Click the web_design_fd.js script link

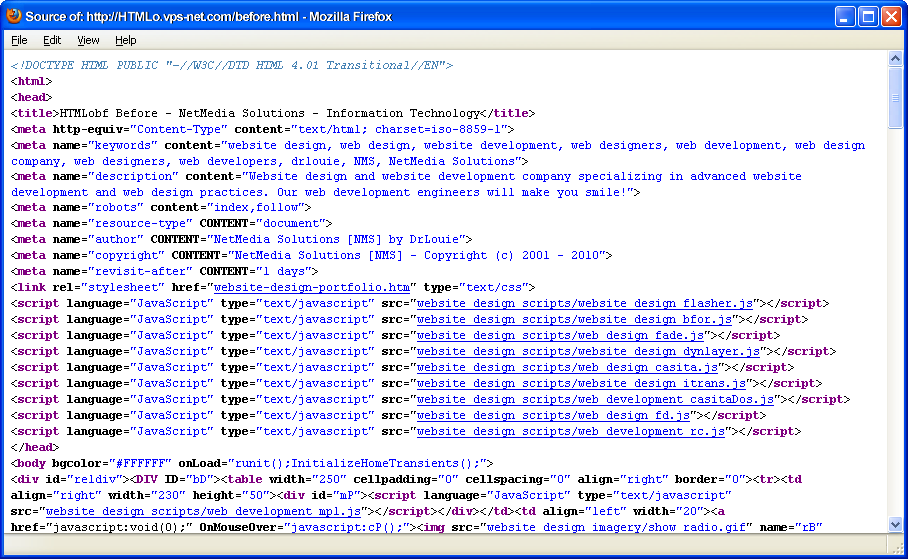pos(553,415)
